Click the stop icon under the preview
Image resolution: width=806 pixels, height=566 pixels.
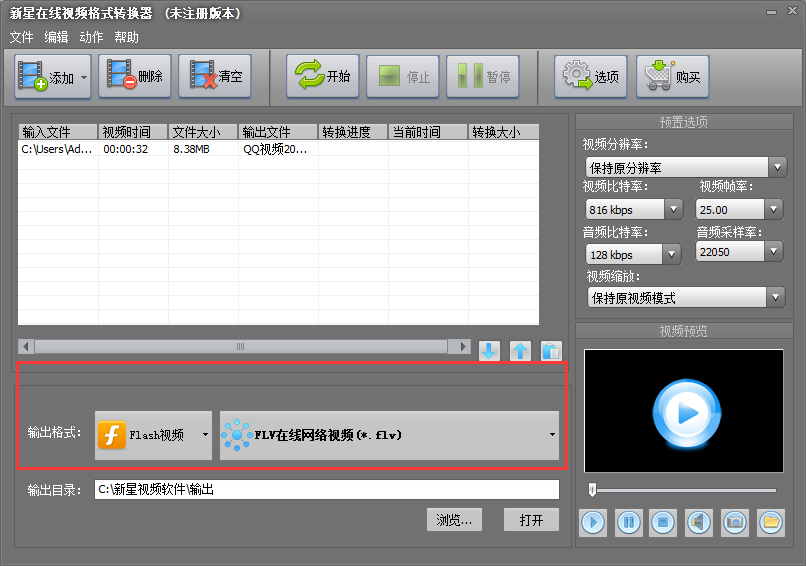(663, 523)
